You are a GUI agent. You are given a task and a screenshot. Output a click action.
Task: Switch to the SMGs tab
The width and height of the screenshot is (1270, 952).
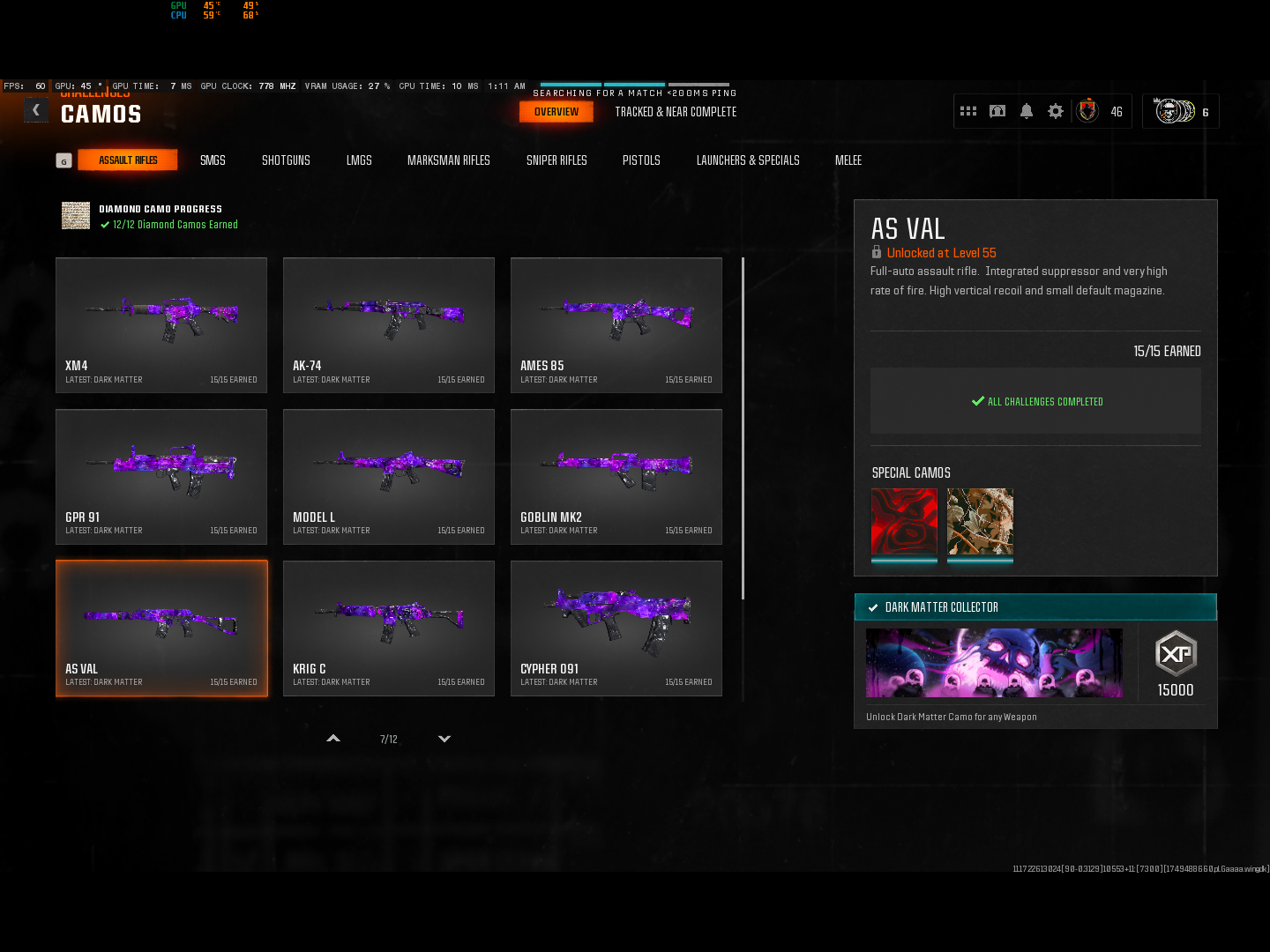[x=213, y=160]
